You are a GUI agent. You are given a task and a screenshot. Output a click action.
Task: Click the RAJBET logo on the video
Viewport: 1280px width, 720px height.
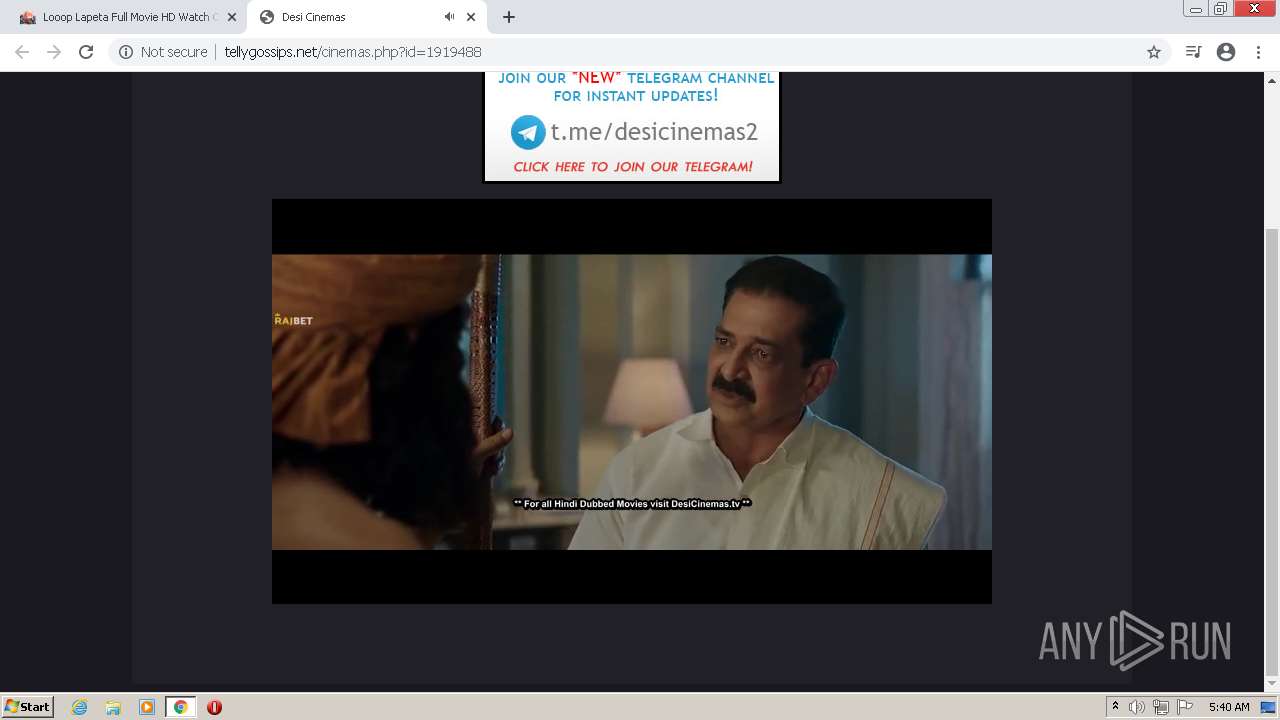(x=293, y=320)
